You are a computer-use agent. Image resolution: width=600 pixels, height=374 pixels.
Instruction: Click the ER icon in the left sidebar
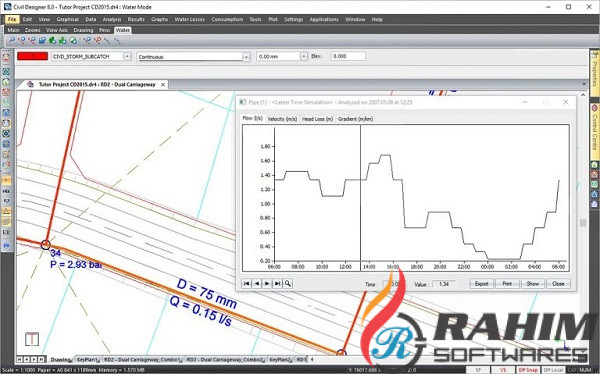coord(6,232)
